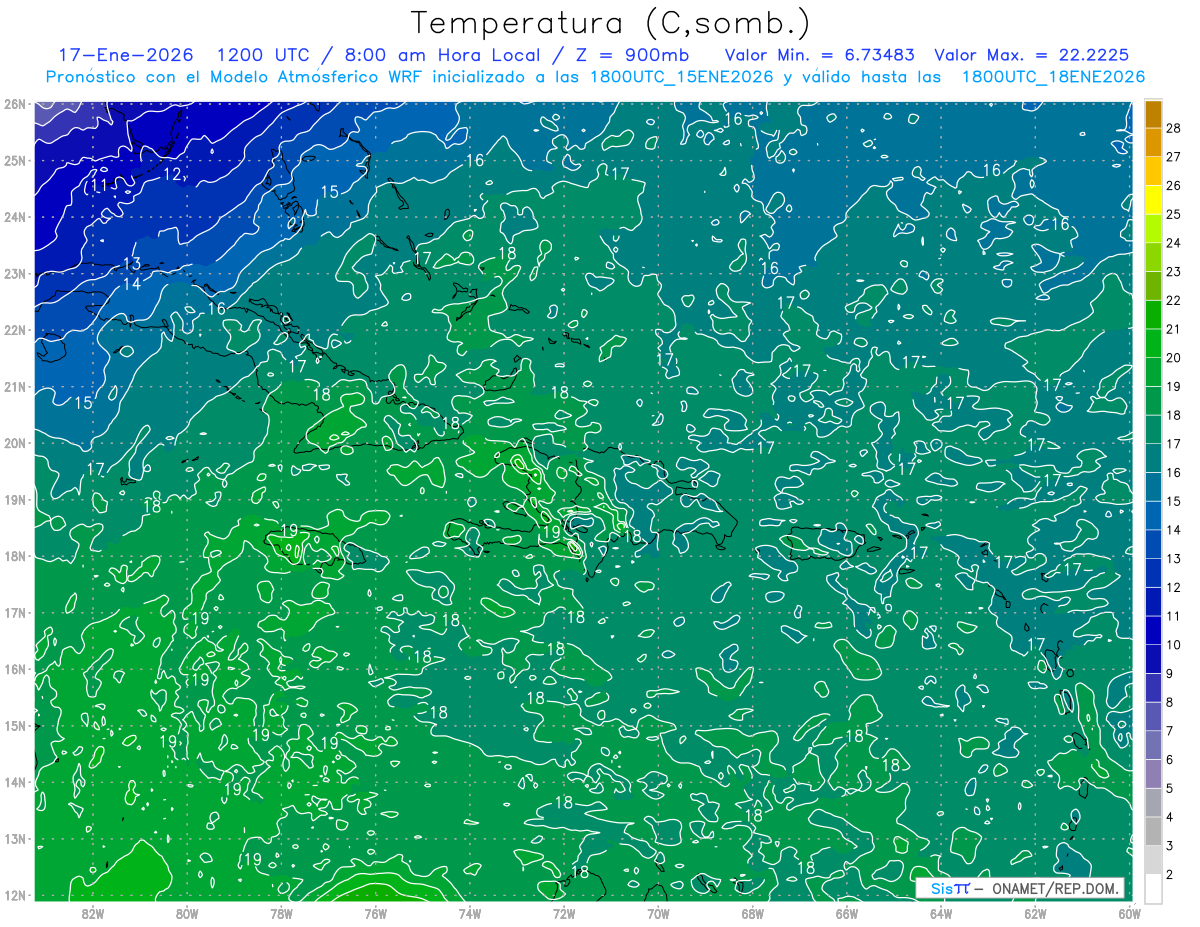Click the 'SisTT – ONAMET/REP.DOM.' credit label
Image resolution: width=1200 pixels, height=927 pixels.
point(1020,889)
